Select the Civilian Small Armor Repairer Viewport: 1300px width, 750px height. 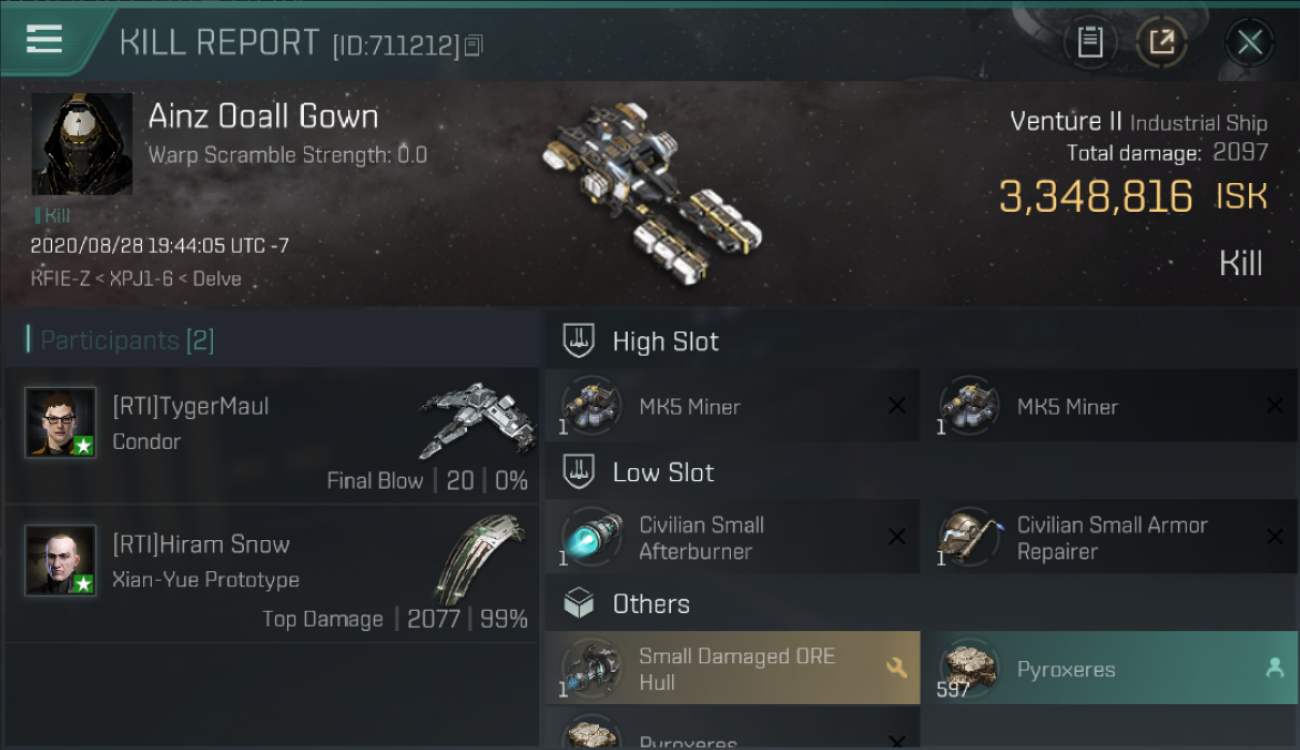1110,539
